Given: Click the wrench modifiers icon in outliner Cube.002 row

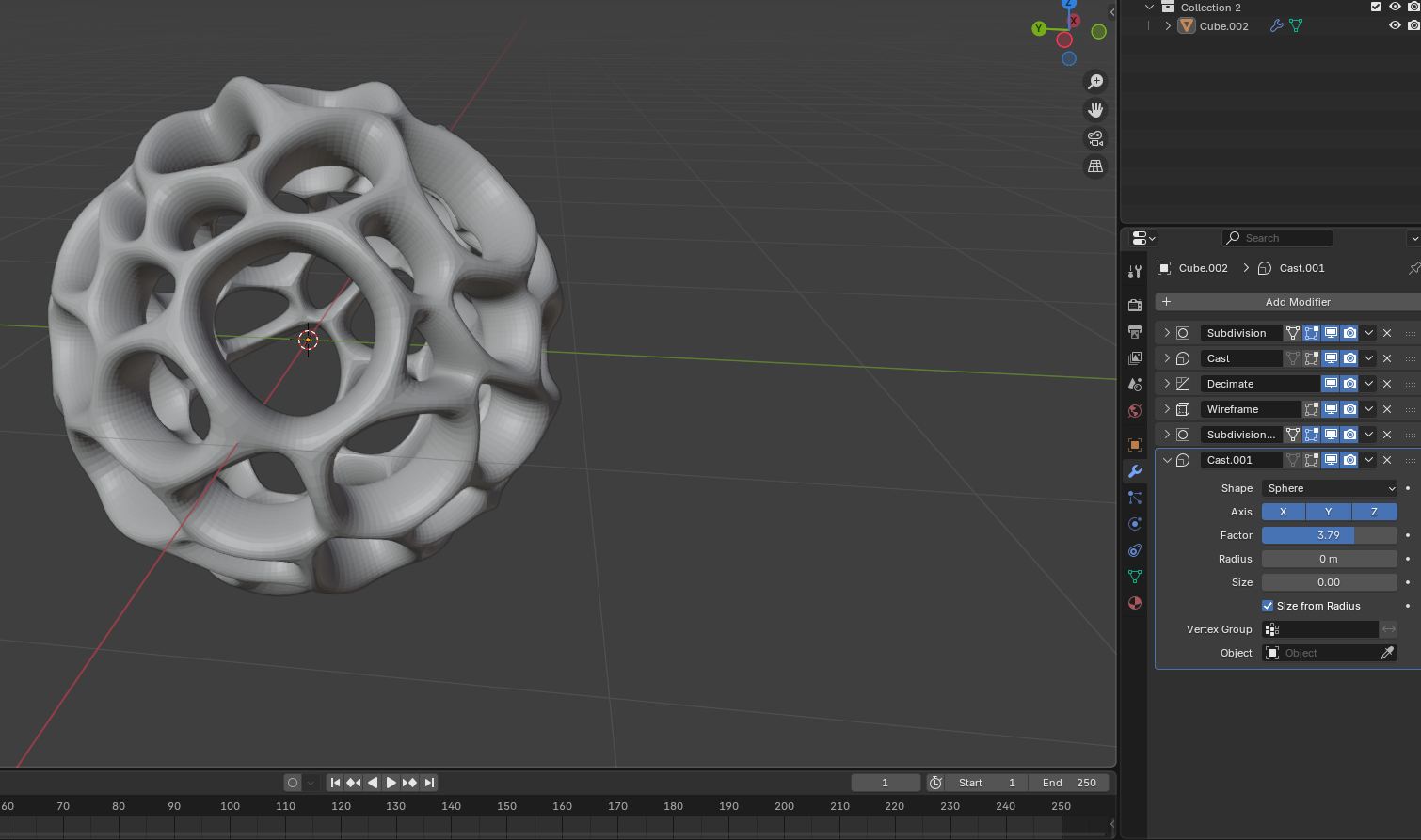Looking at the screenshot, I should [1276, 26].
